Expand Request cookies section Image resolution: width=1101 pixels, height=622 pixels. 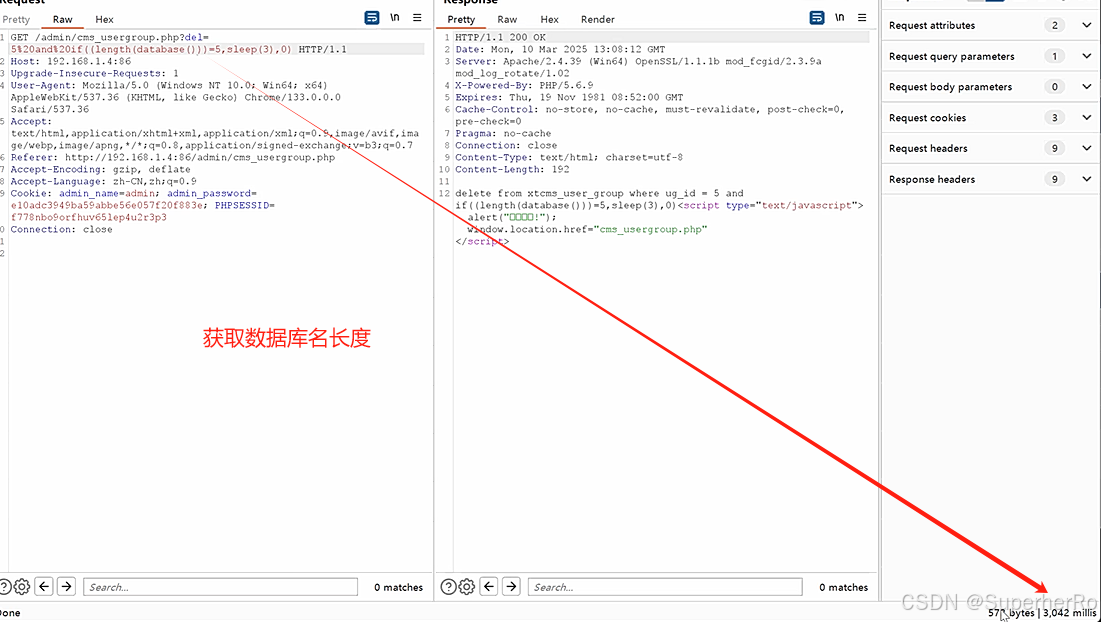[1086, 118]
